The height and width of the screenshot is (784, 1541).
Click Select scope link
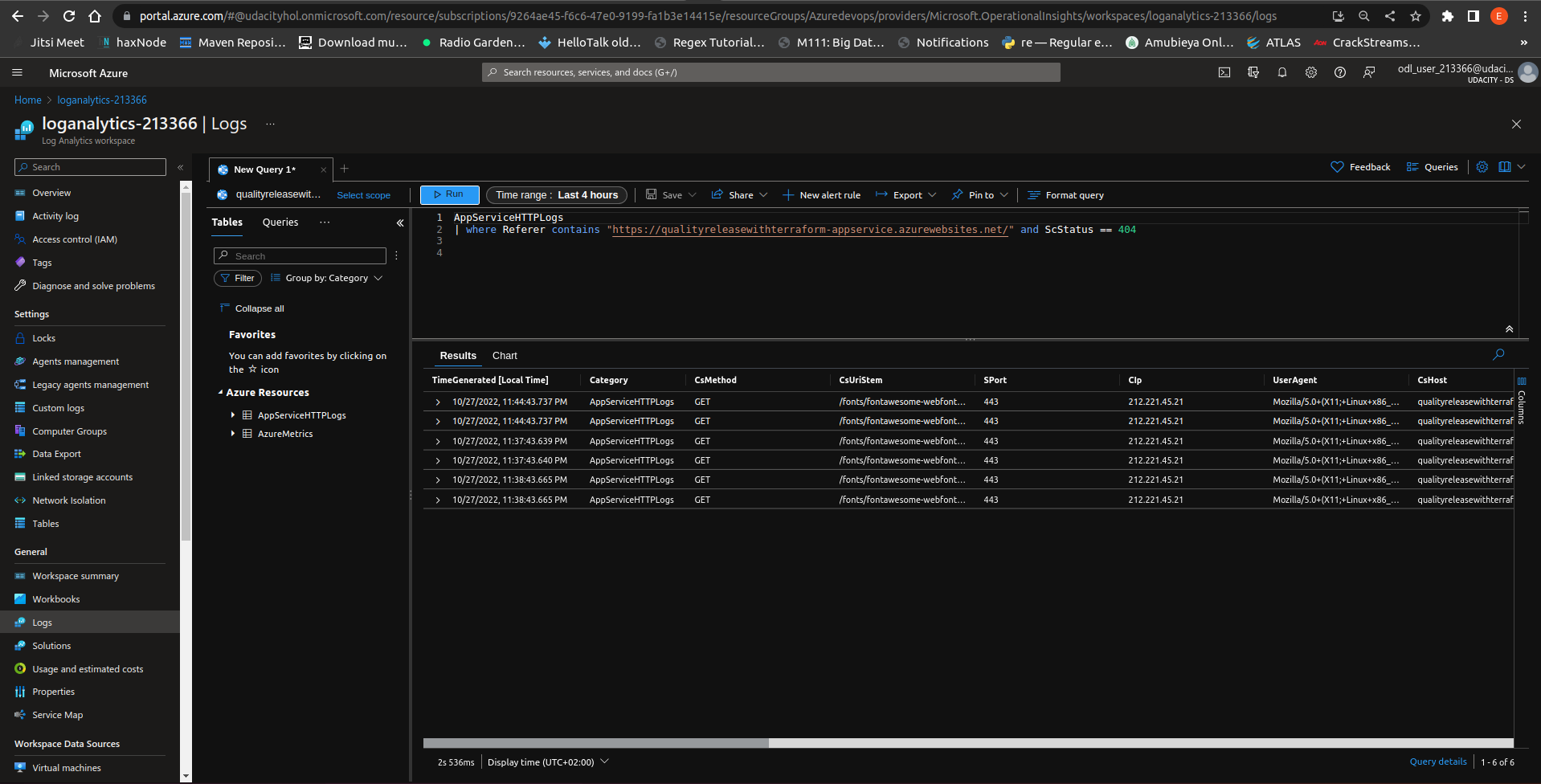pos(363,195)
